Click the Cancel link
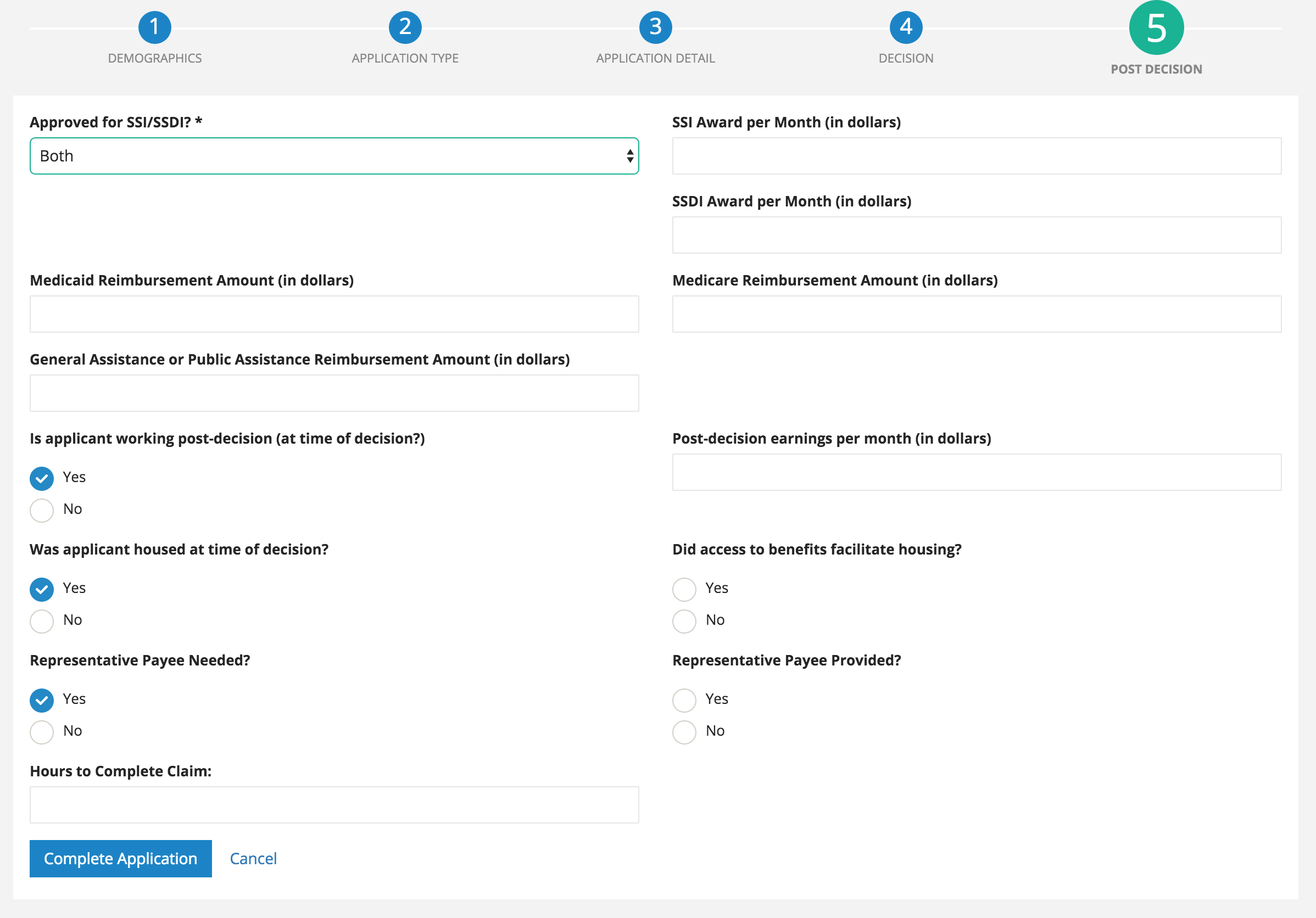Viewport: 1316px width, 918px height. [x=253, y=858]
